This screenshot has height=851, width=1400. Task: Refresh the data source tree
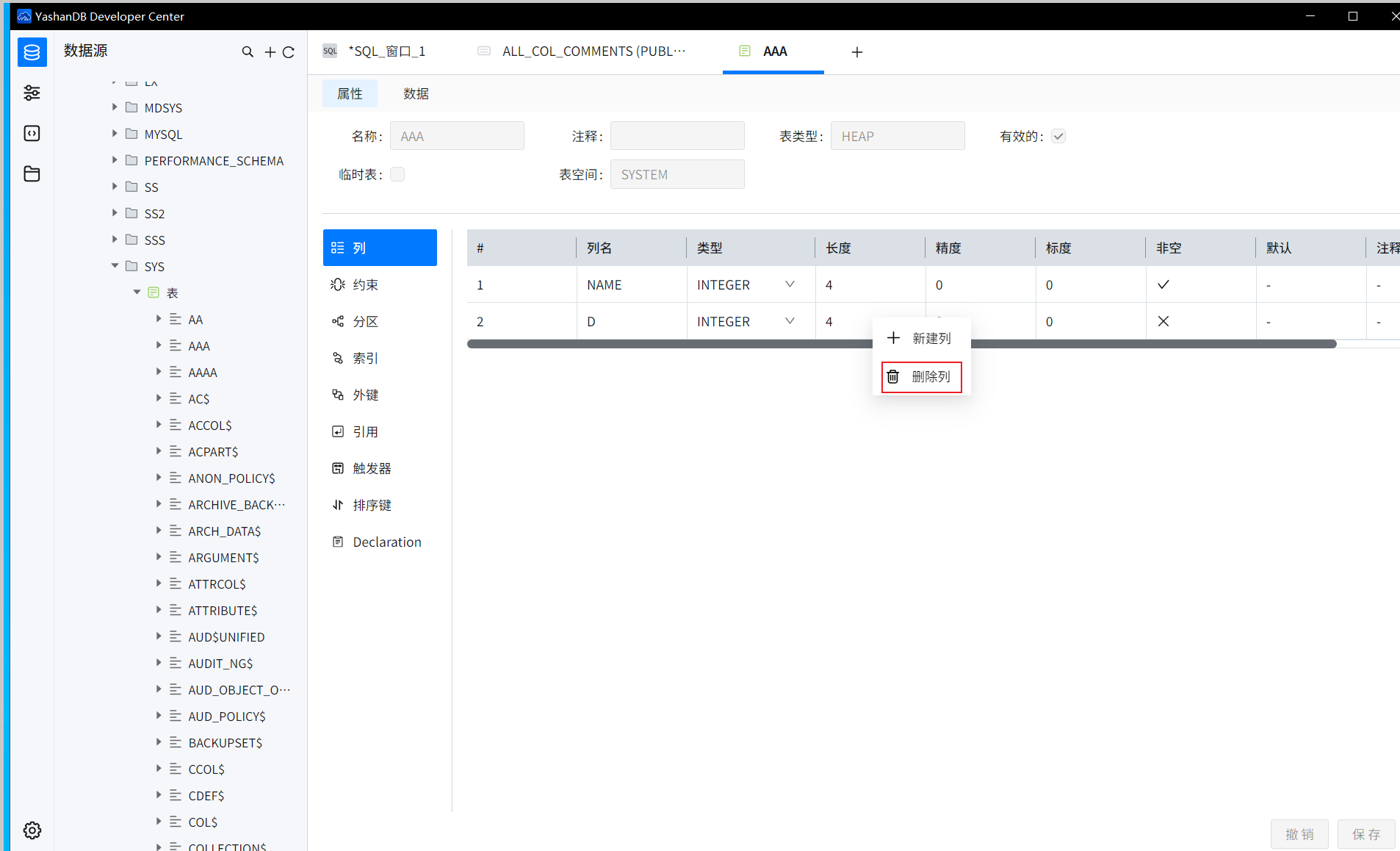(x=289, y=52)
